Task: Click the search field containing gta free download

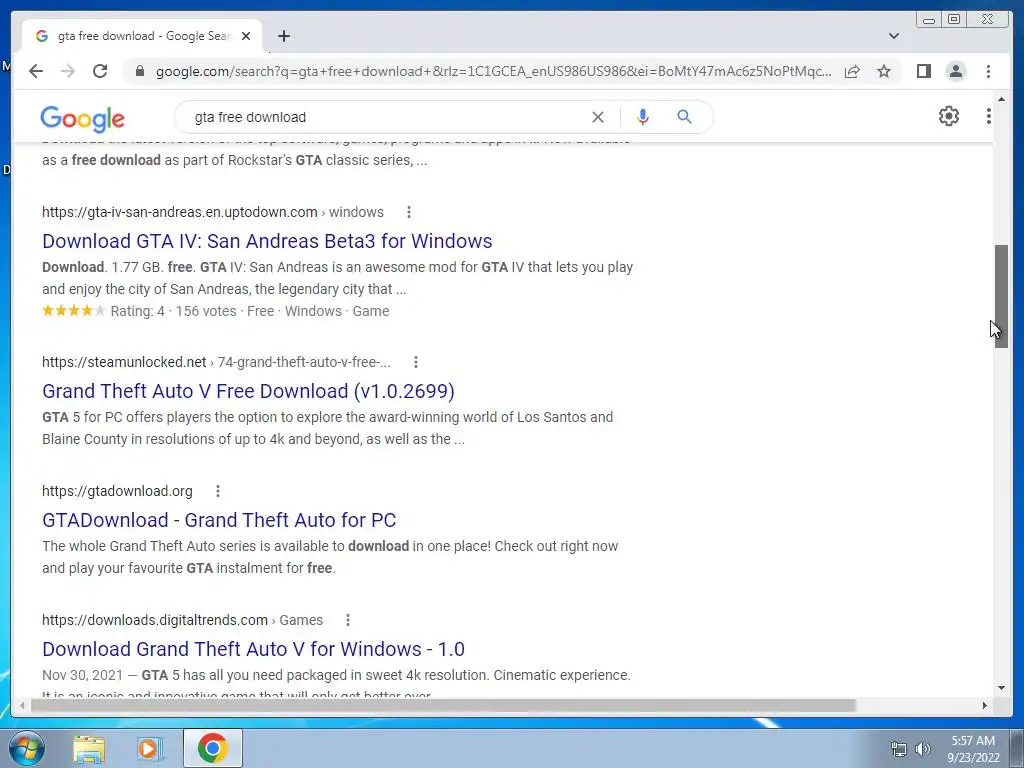Action: click(385, 117)
